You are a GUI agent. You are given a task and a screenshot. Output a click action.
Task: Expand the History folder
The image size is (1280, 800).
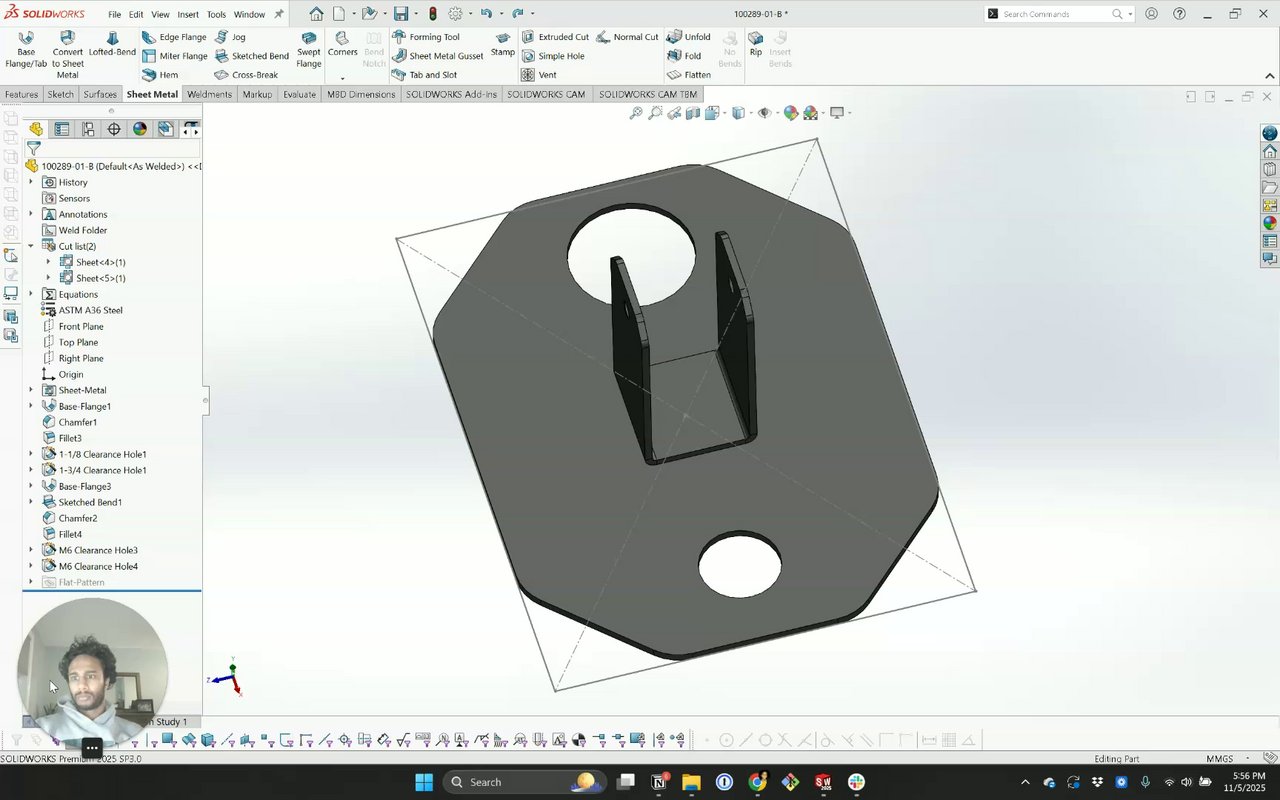point(31,182)
